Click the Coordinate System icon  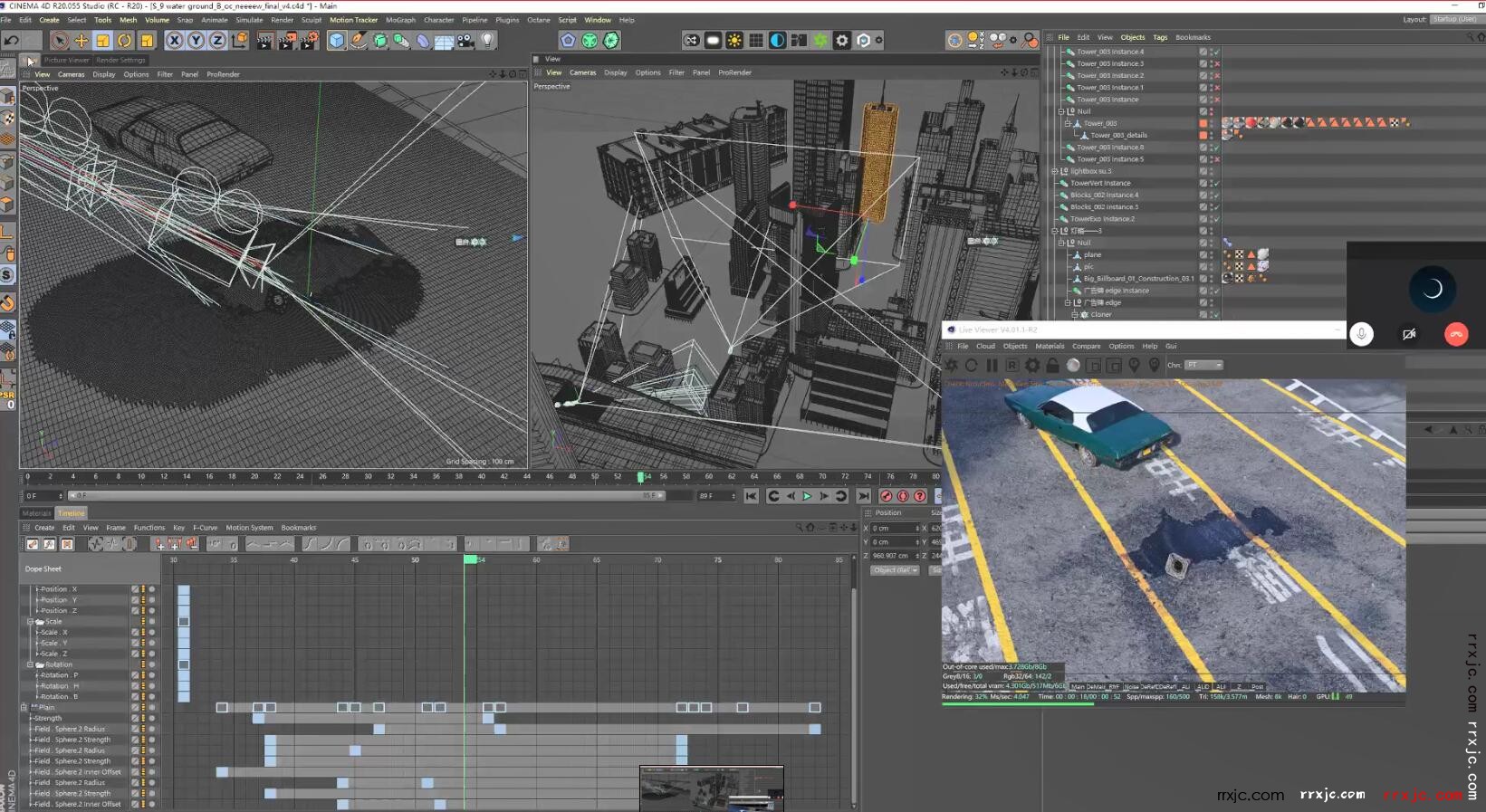240,40
